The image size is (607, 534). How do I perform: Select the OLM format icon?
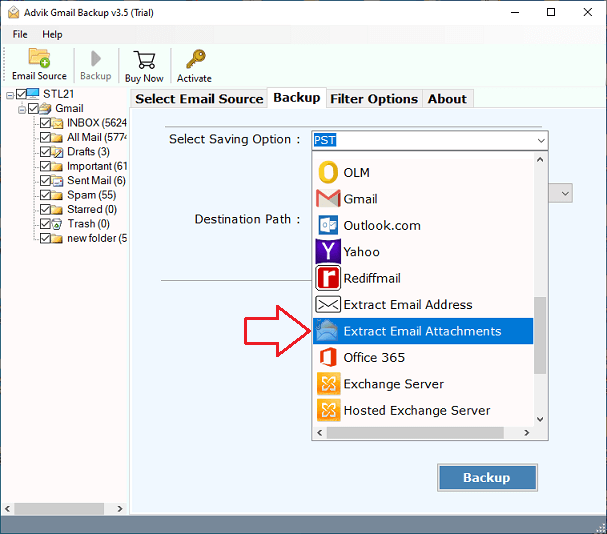click(x=328, y=172)
